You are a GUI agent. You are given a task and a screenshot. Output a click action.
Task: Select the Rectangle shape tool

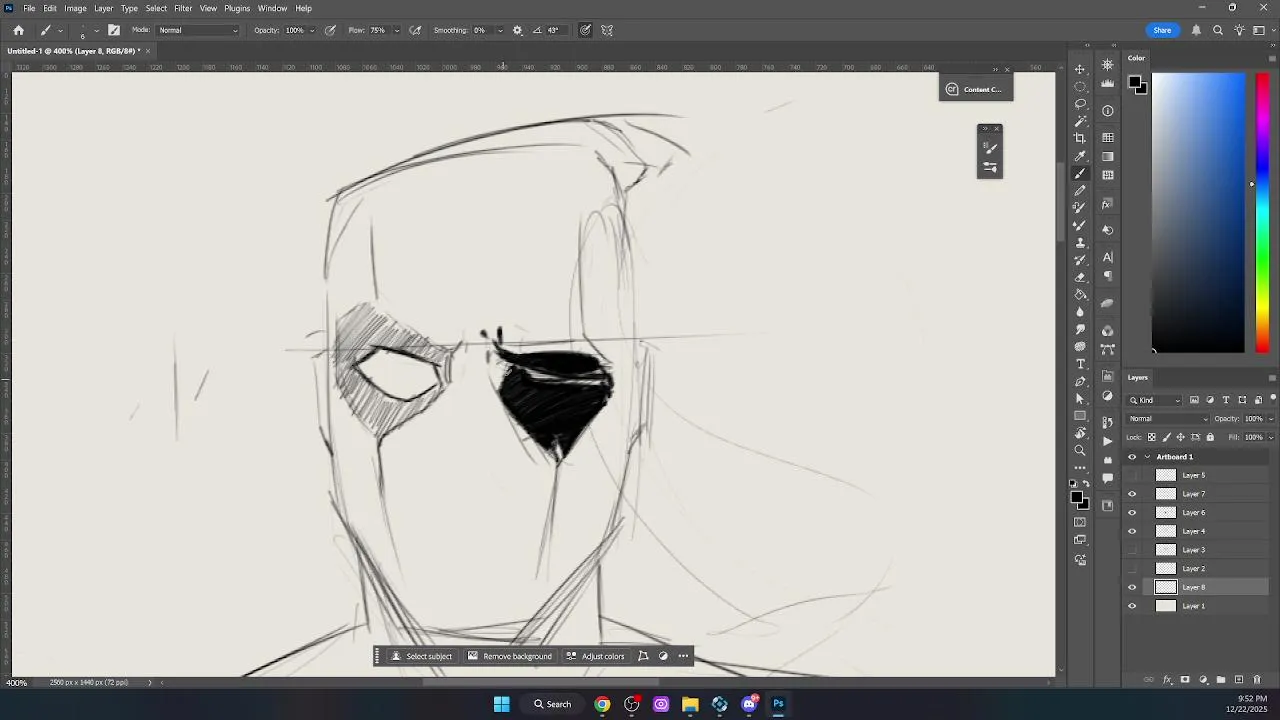click(1080, 415)
